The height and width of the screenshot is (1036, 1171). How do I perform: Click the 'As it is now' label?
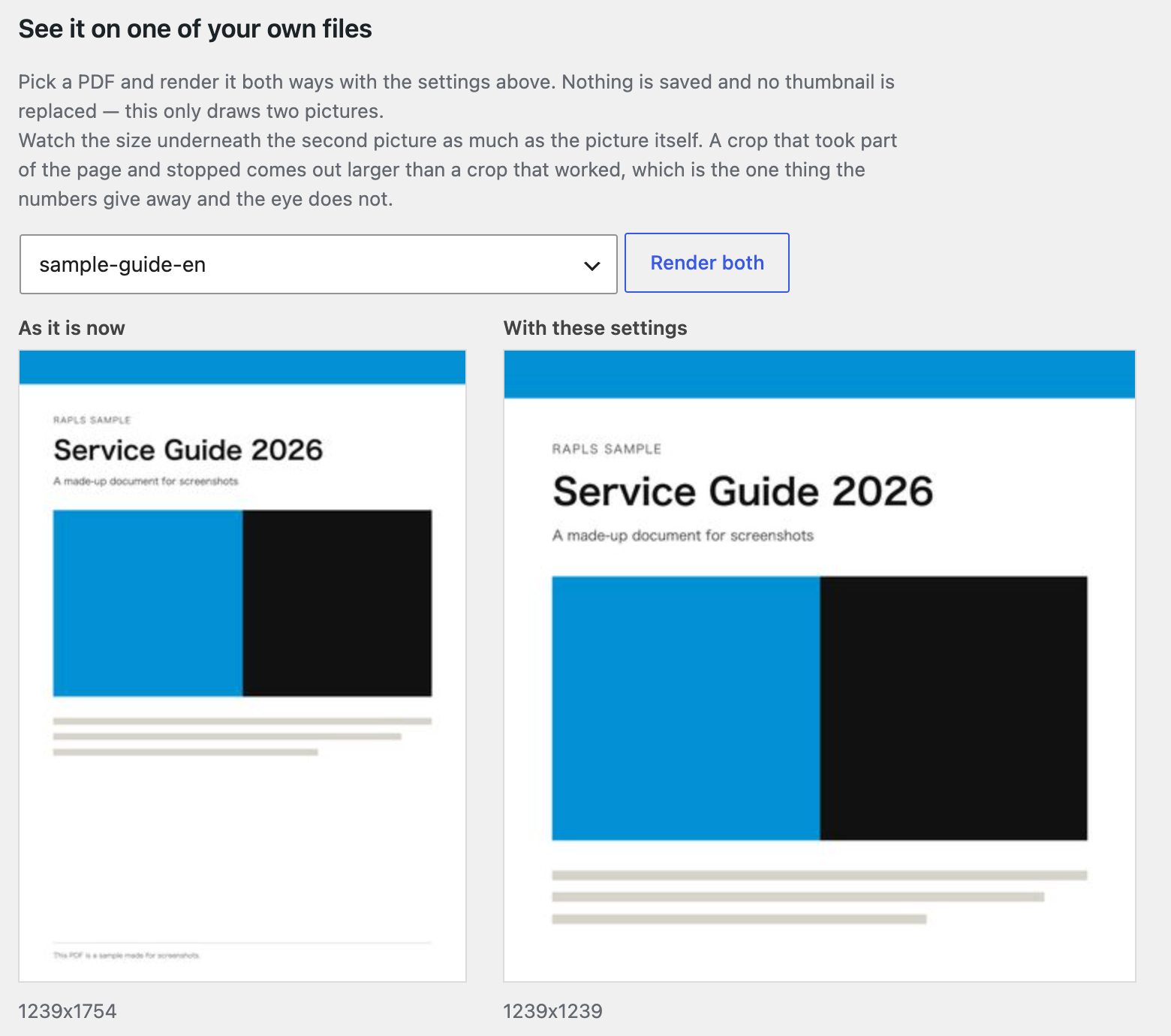[x=72, y=328]
